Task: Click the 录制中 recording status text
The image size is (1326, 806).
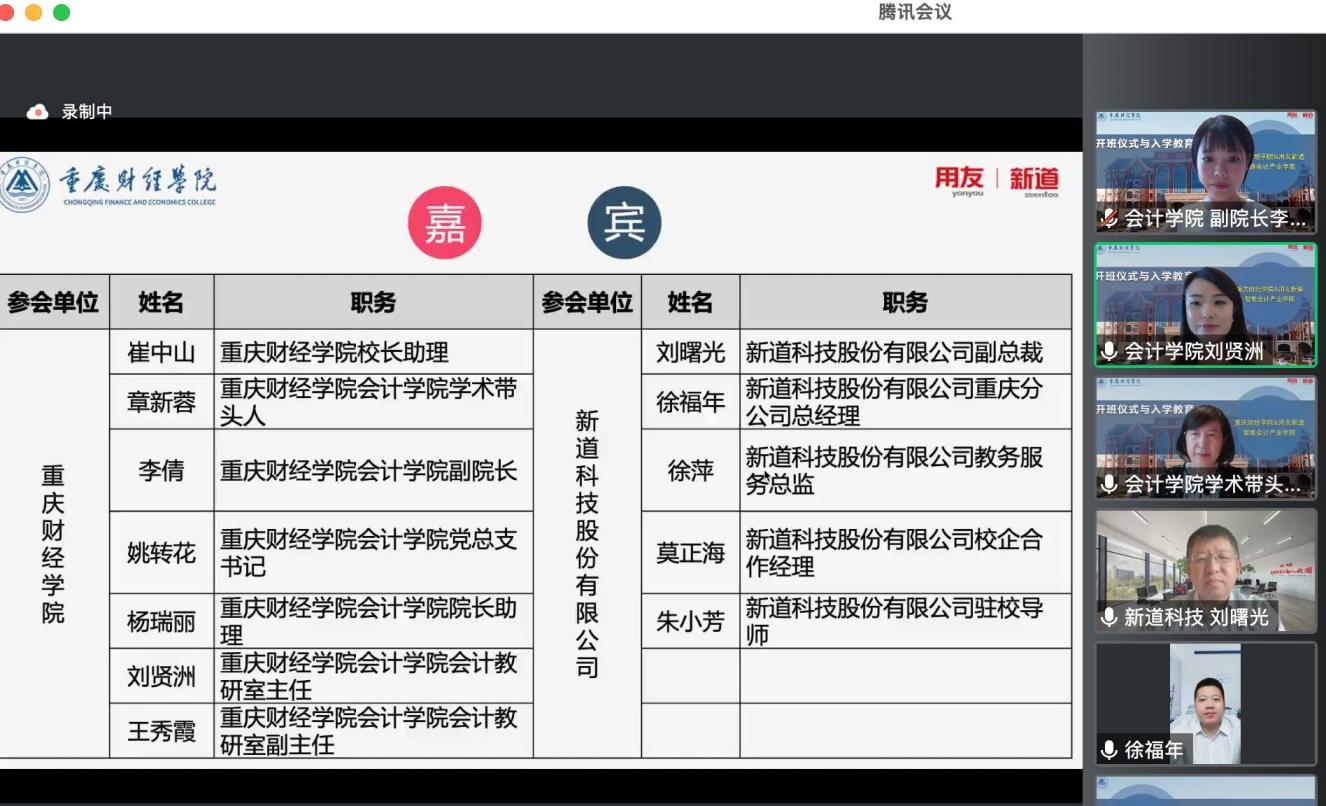Action: pos(87,112)
